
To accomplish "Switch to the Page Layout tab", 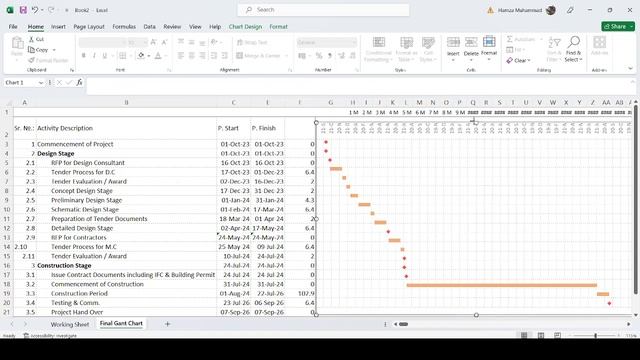I will tap(89, 27).
